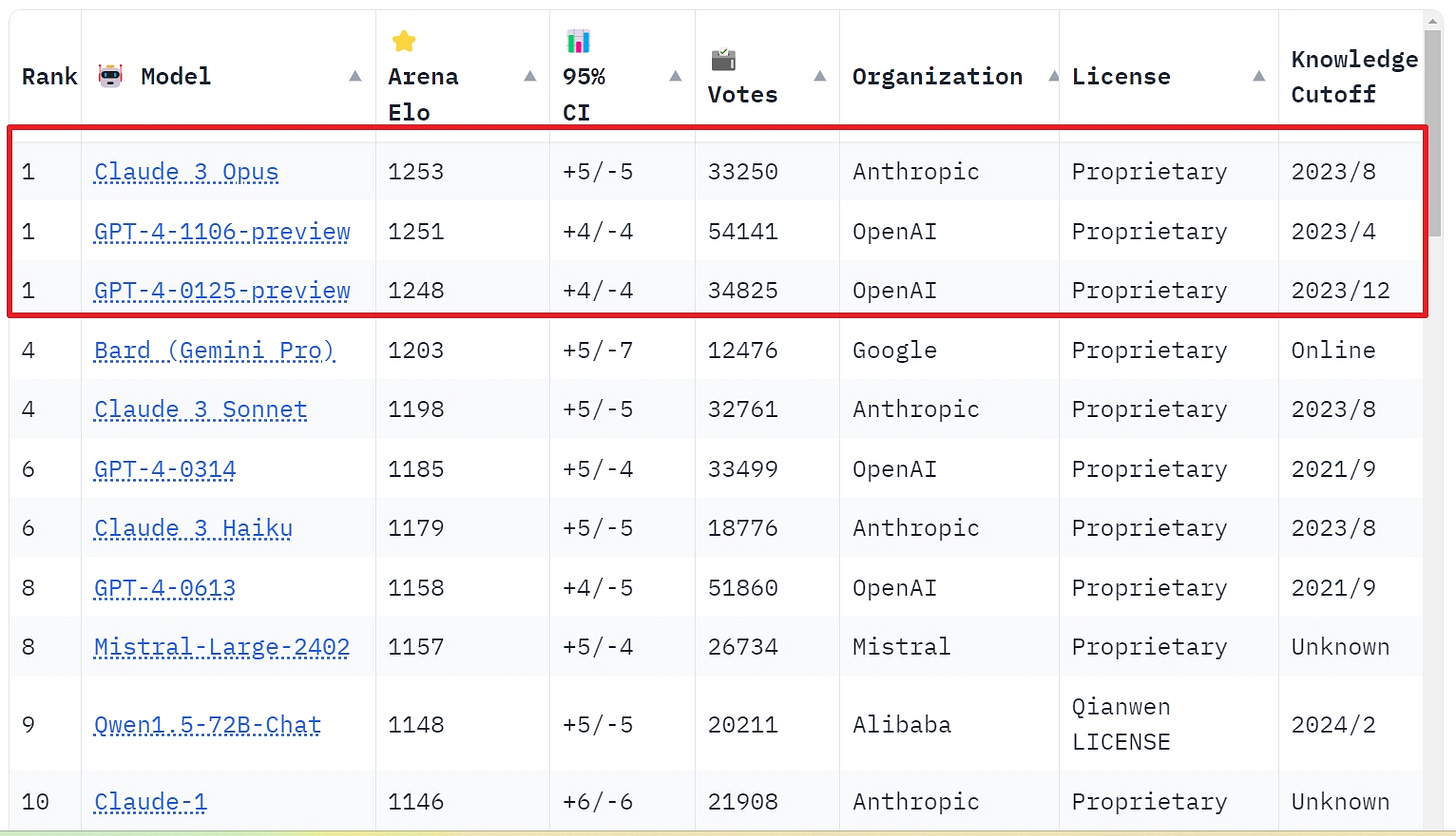Image resolution: width=1456 pixels, height=836 pixels.
Task: Click votes count 12476
Action: coord(743,351)
